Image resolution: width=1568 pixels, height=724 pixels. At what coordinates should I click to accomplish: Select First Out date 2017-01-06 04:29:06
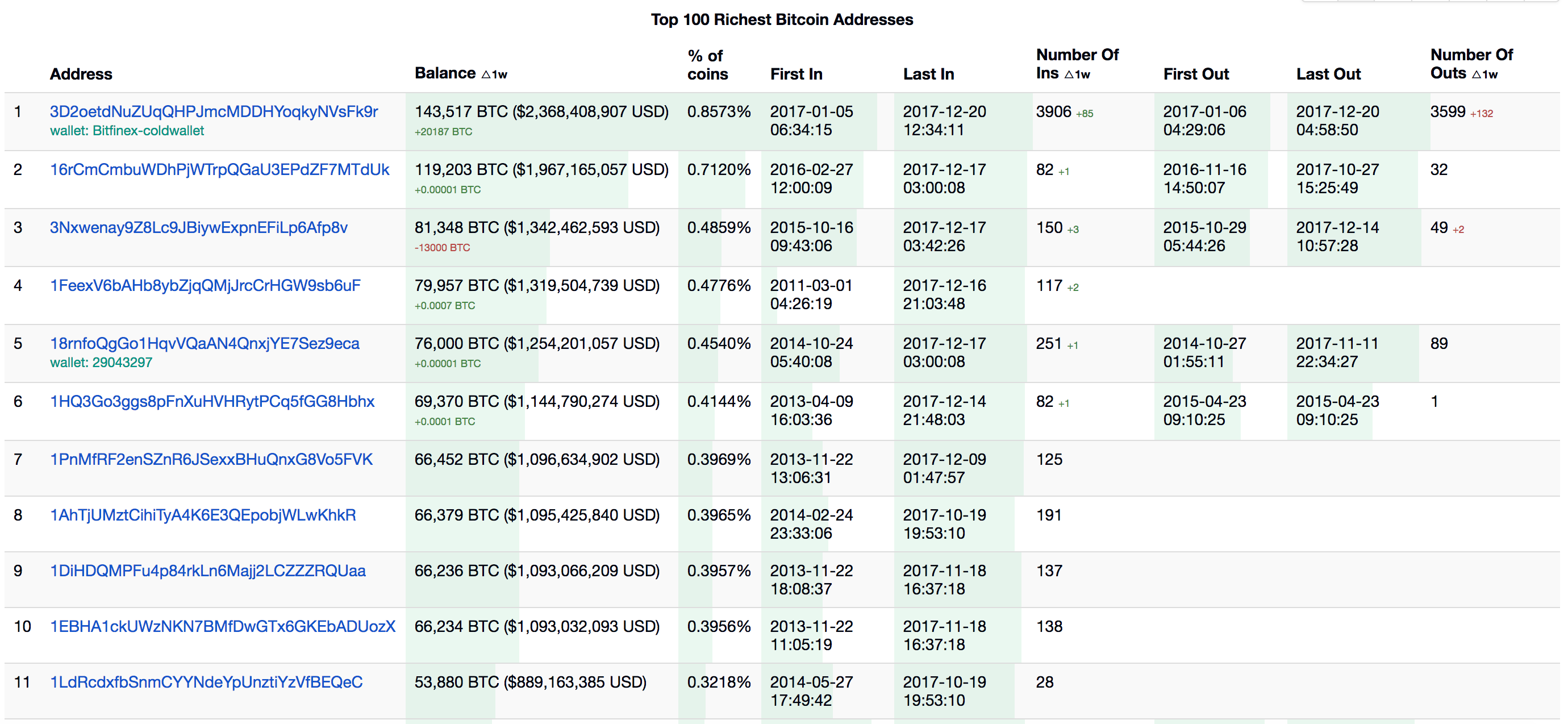pyautogui.click(x=1204, y=120)
